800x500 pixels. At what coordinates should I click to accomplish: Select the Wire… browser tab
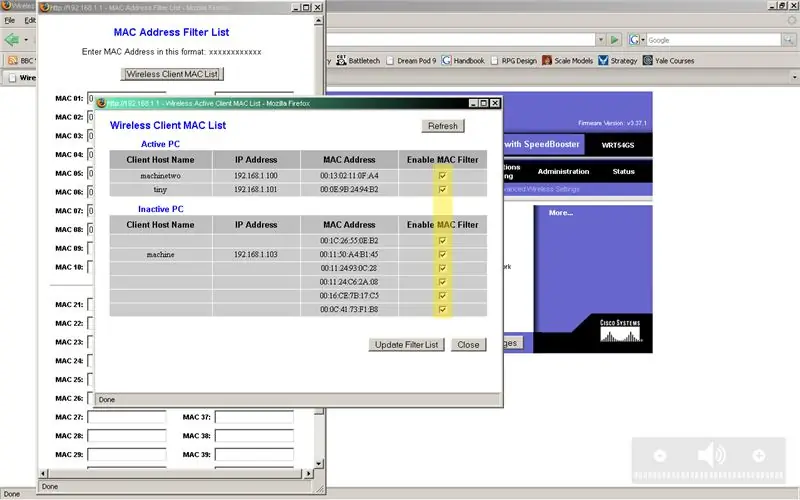(21, 78)
